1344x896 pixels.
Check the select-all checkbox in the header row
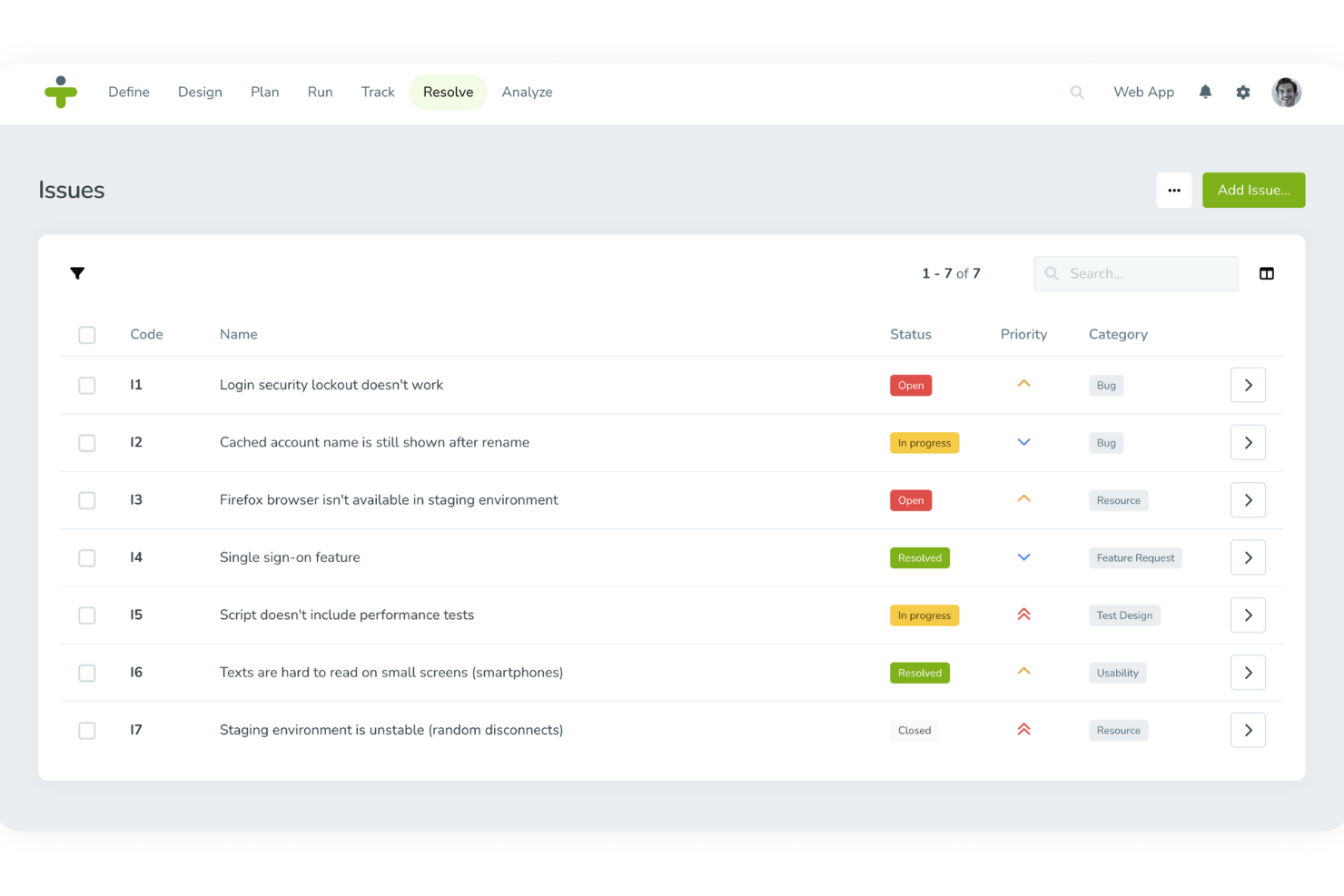pyautogui.click(x=87, y=334)
